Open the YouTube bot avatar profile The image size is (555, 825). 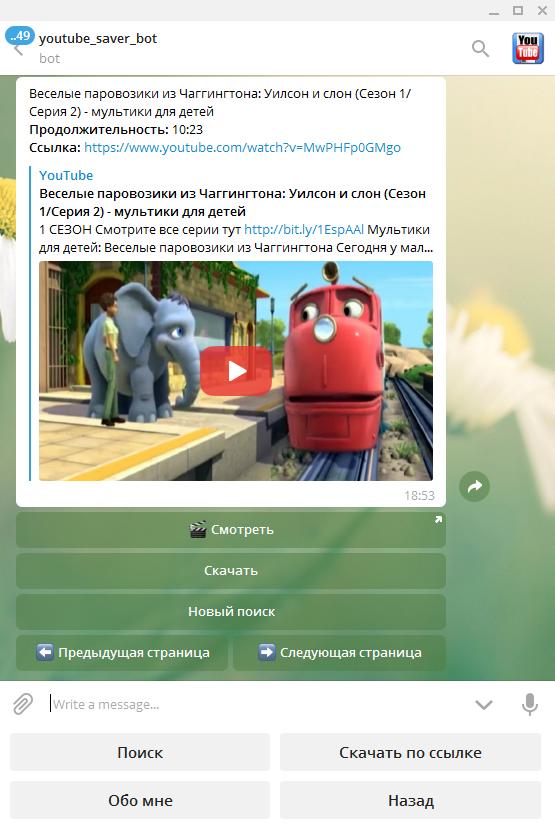pyautogui.click(x=528, y=48)
